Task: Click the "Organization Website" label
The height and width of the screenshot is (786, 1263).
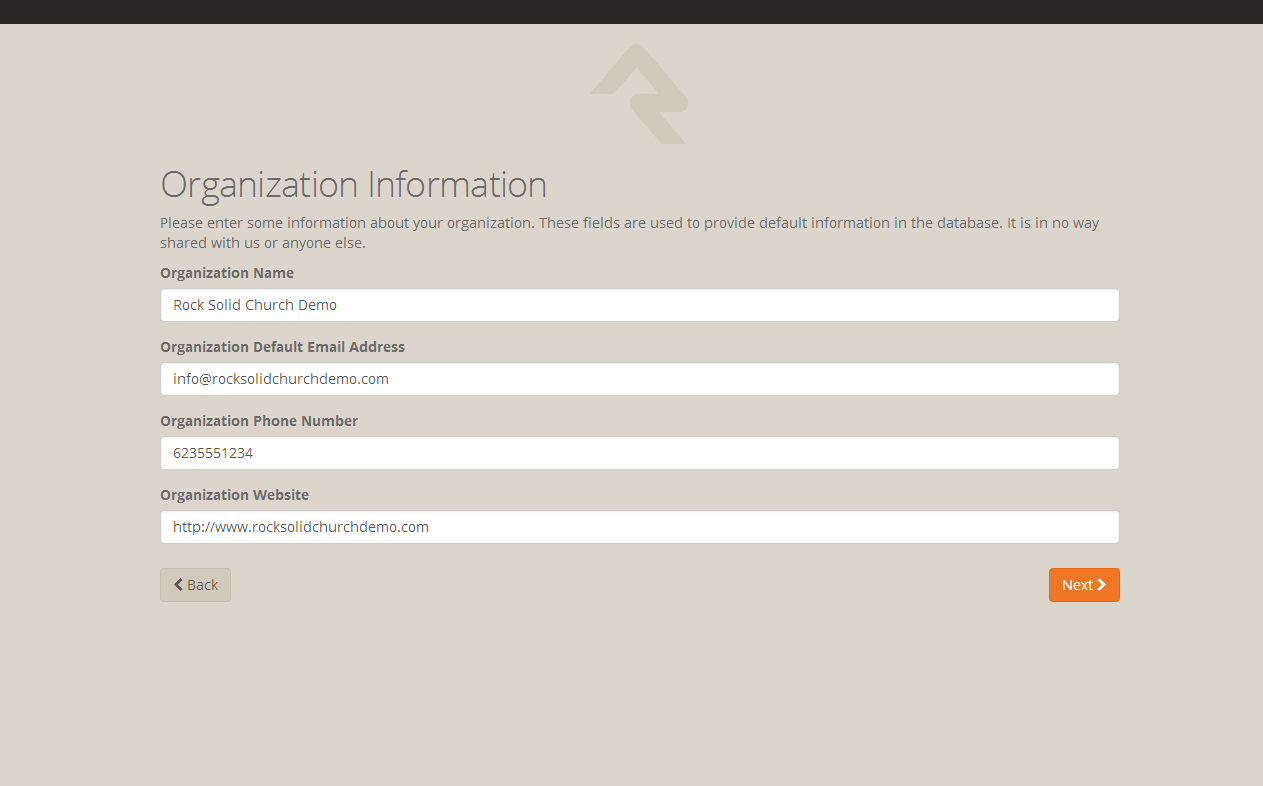Action: coord(234,495)
